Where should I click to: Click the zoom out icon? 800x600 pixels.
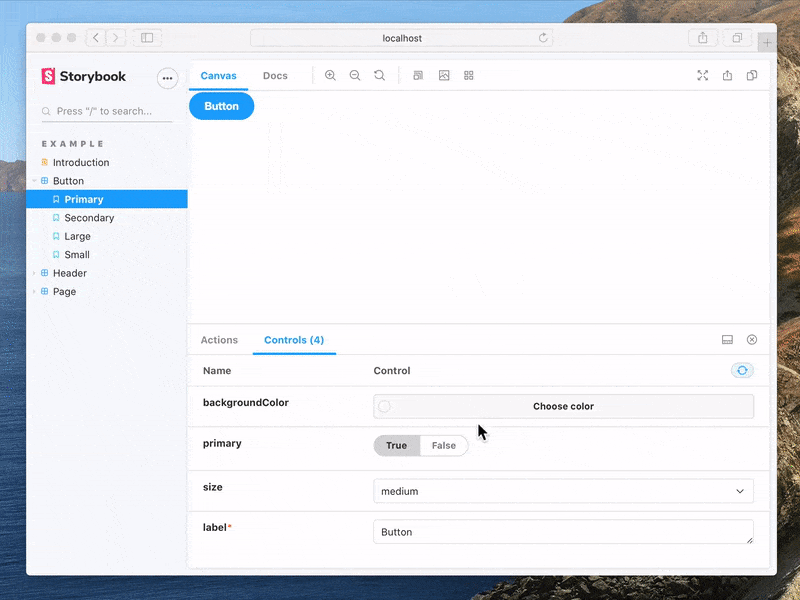coord(355,76)
